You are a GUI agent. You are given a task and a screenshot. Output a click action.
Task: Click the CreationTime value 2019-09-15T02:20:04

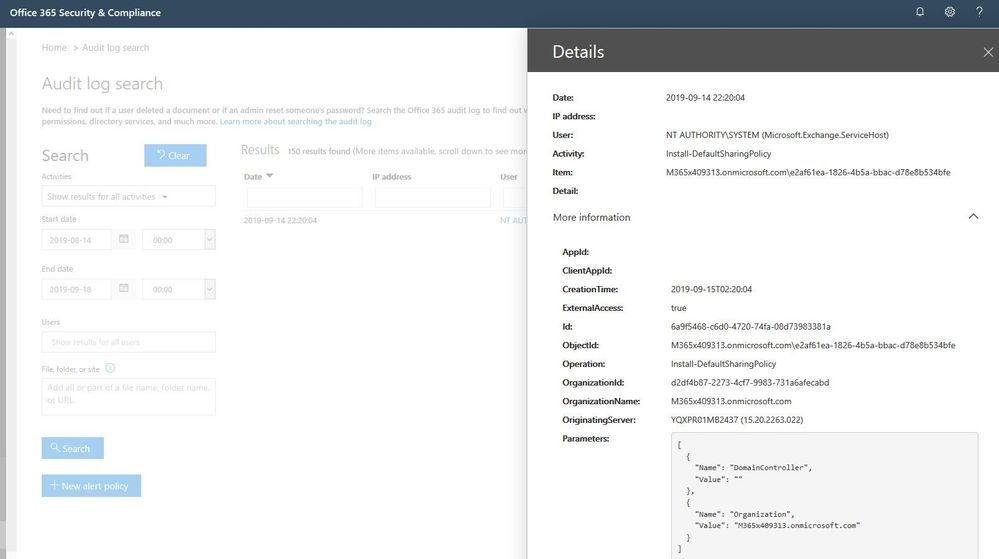711,289
